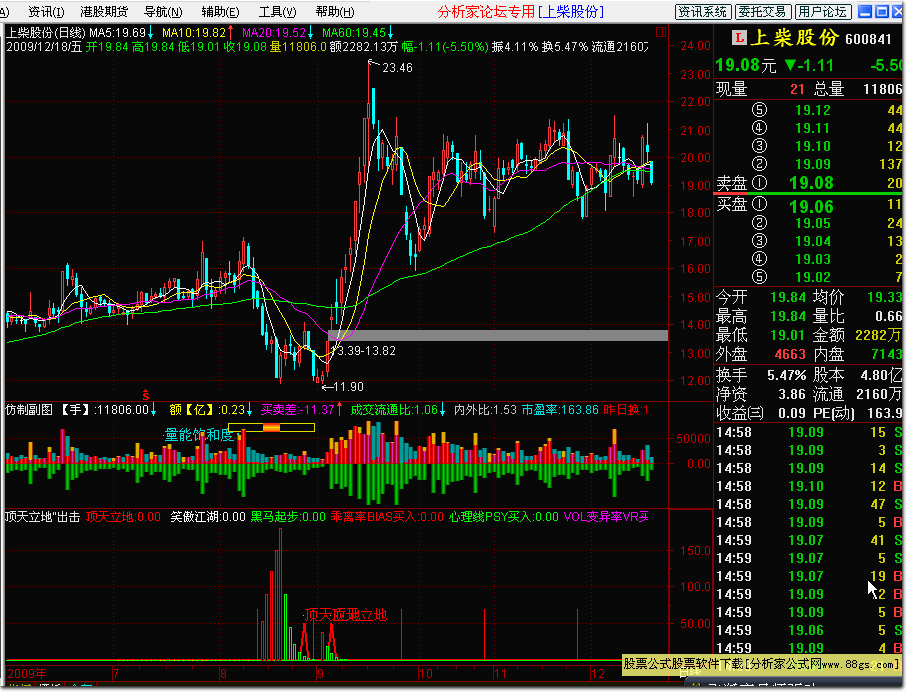Click buy level ⑤ price 19.02
This screenshot has width=909, height=693.
812,277
